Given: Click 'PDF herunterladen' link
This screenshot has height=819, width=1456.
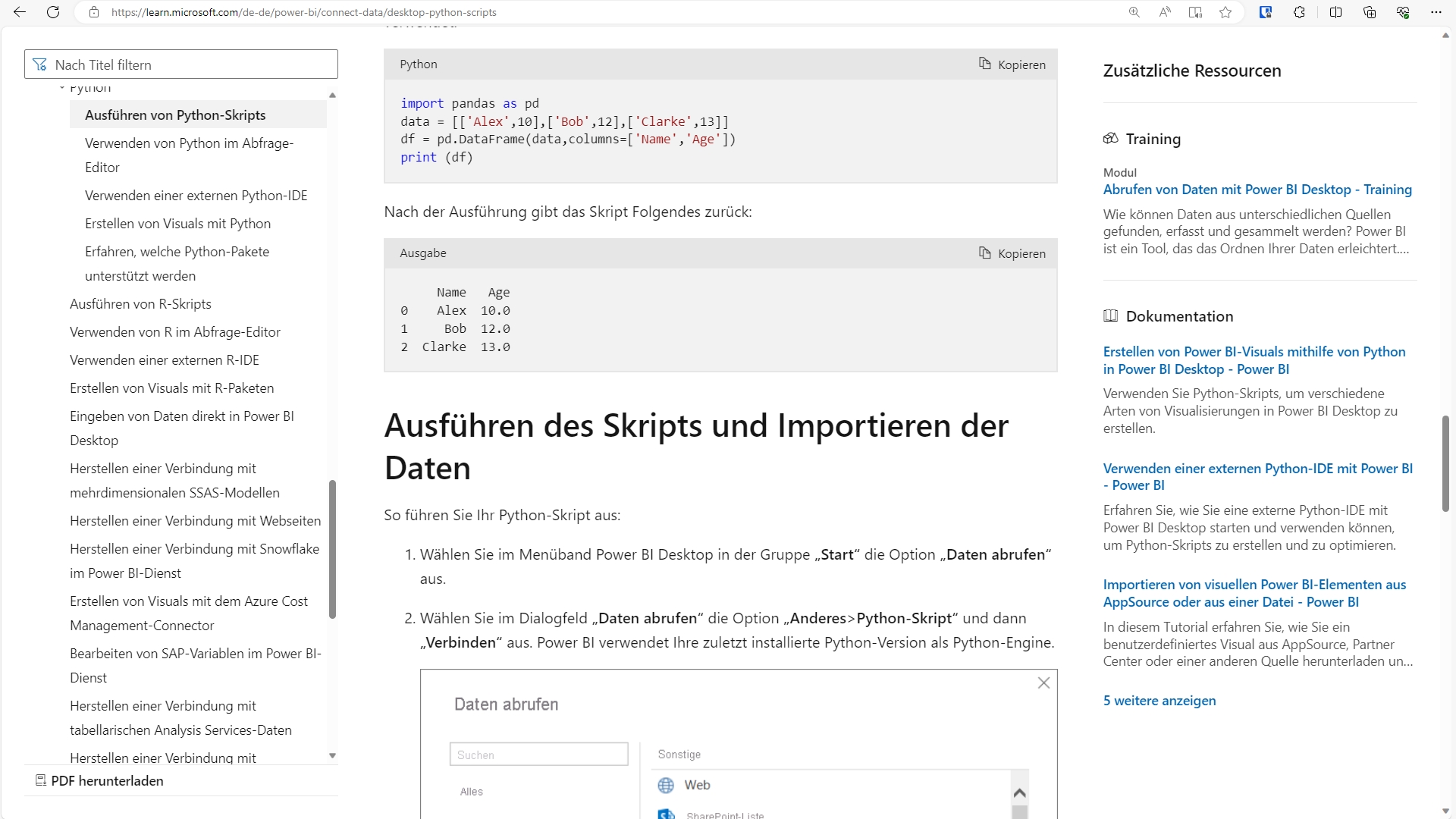Looking at the screenshot, I should point(107,781).
